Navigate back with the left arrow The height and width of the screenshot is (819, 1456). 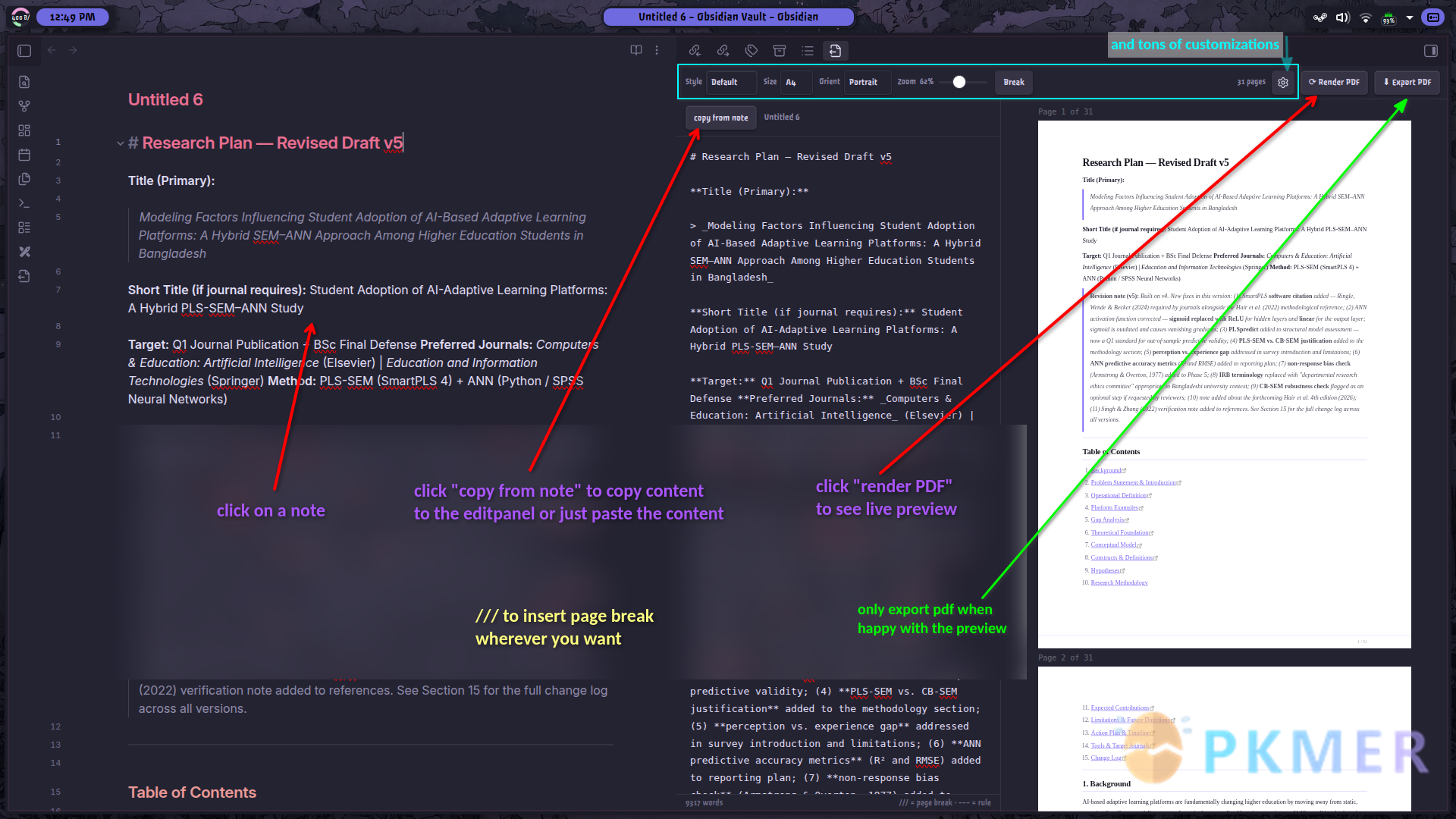pos(52,50)
